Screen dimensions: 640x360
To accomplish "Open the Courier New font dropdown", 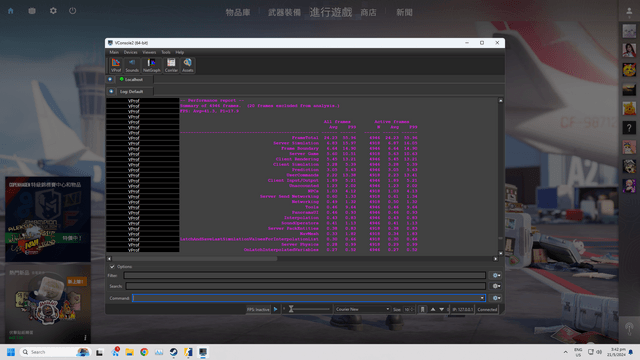I will coord(362,309).
